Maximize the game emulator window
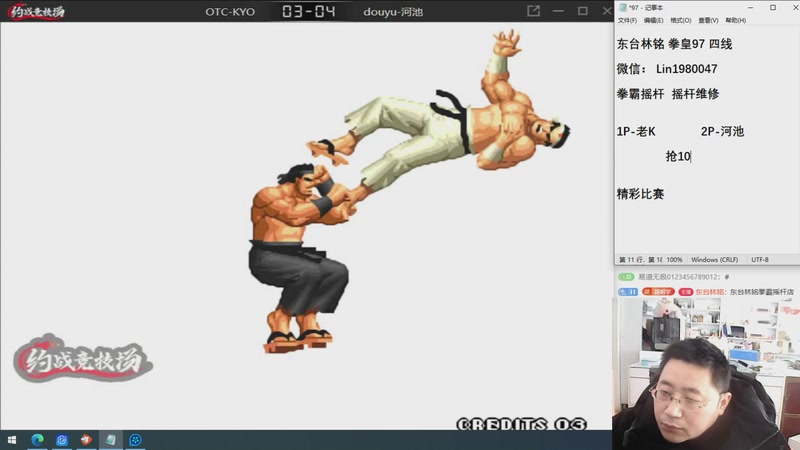Image resolution: width=800 pixels, height=450 pixels. tap(582, 11)
